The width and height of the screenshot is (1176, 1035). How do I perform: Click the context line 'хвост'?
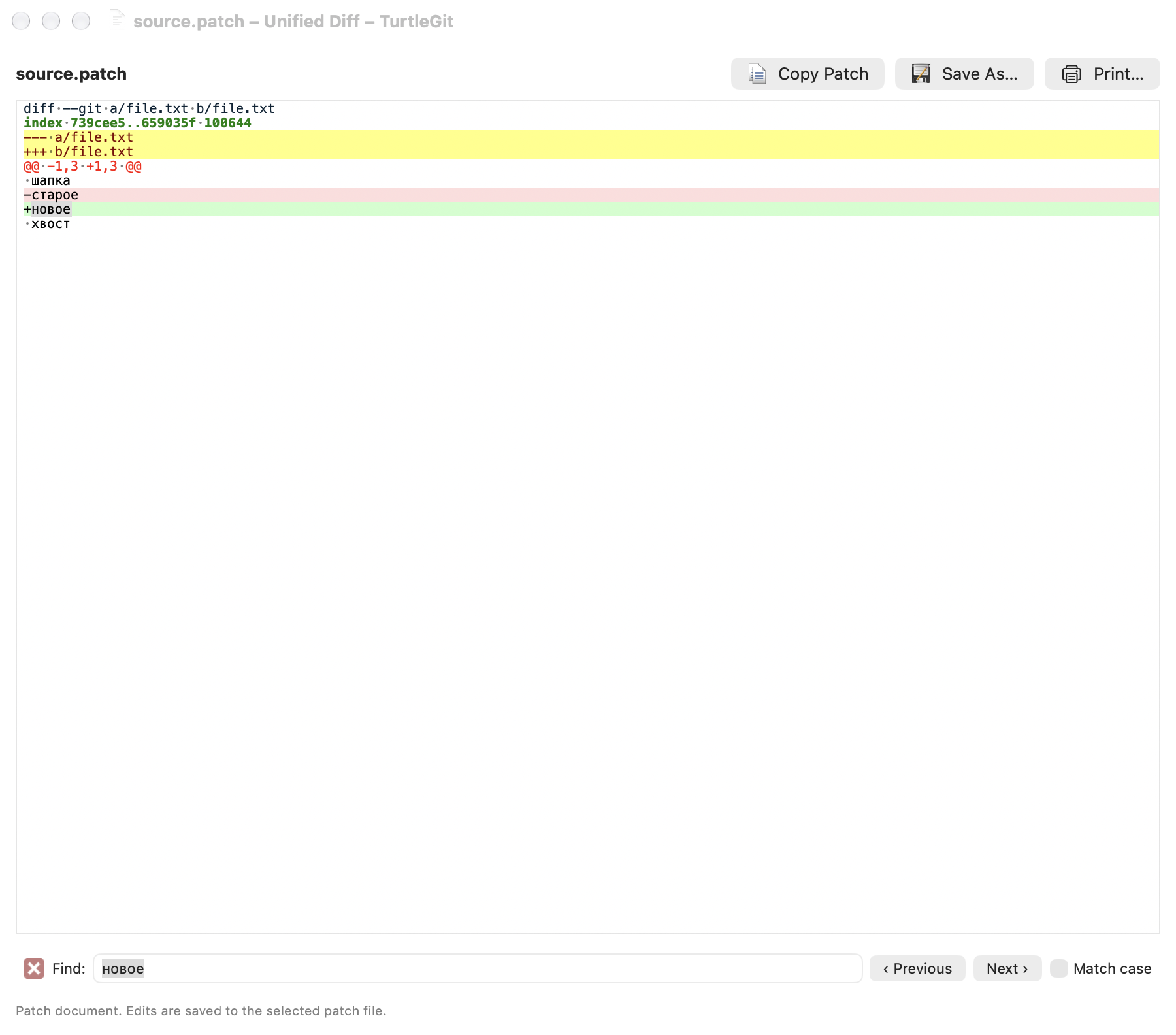[x=47, y=223]
